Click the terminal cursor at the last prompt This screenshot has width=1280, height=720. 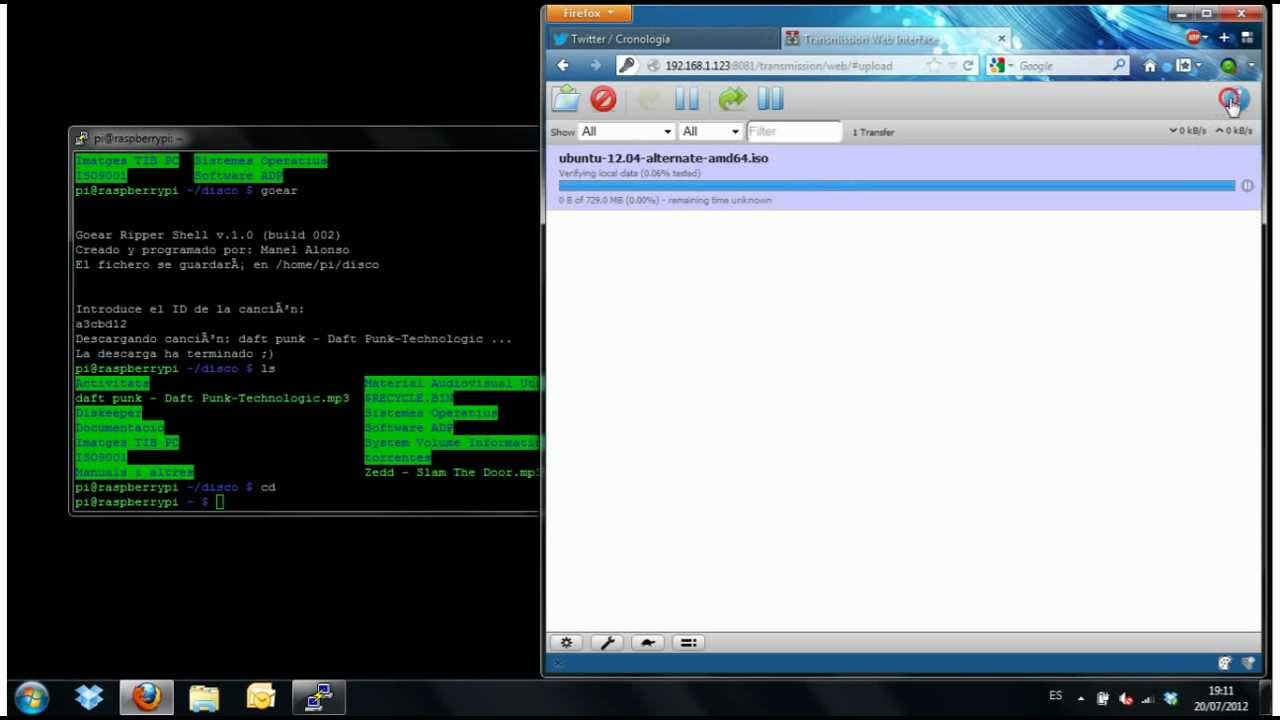click(220, 502)
